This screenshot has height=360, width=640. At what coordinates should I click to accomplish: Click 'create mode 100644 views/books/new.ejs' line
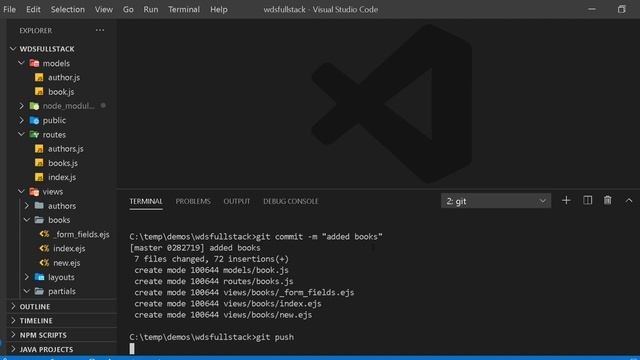click(223, 315)
